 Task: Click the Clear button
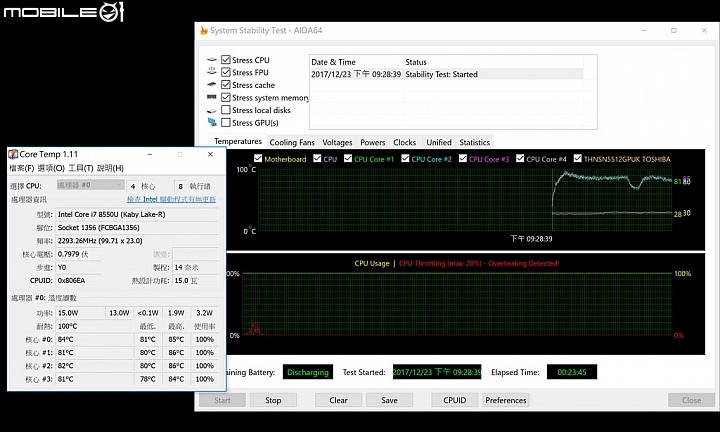coord(338,400)
